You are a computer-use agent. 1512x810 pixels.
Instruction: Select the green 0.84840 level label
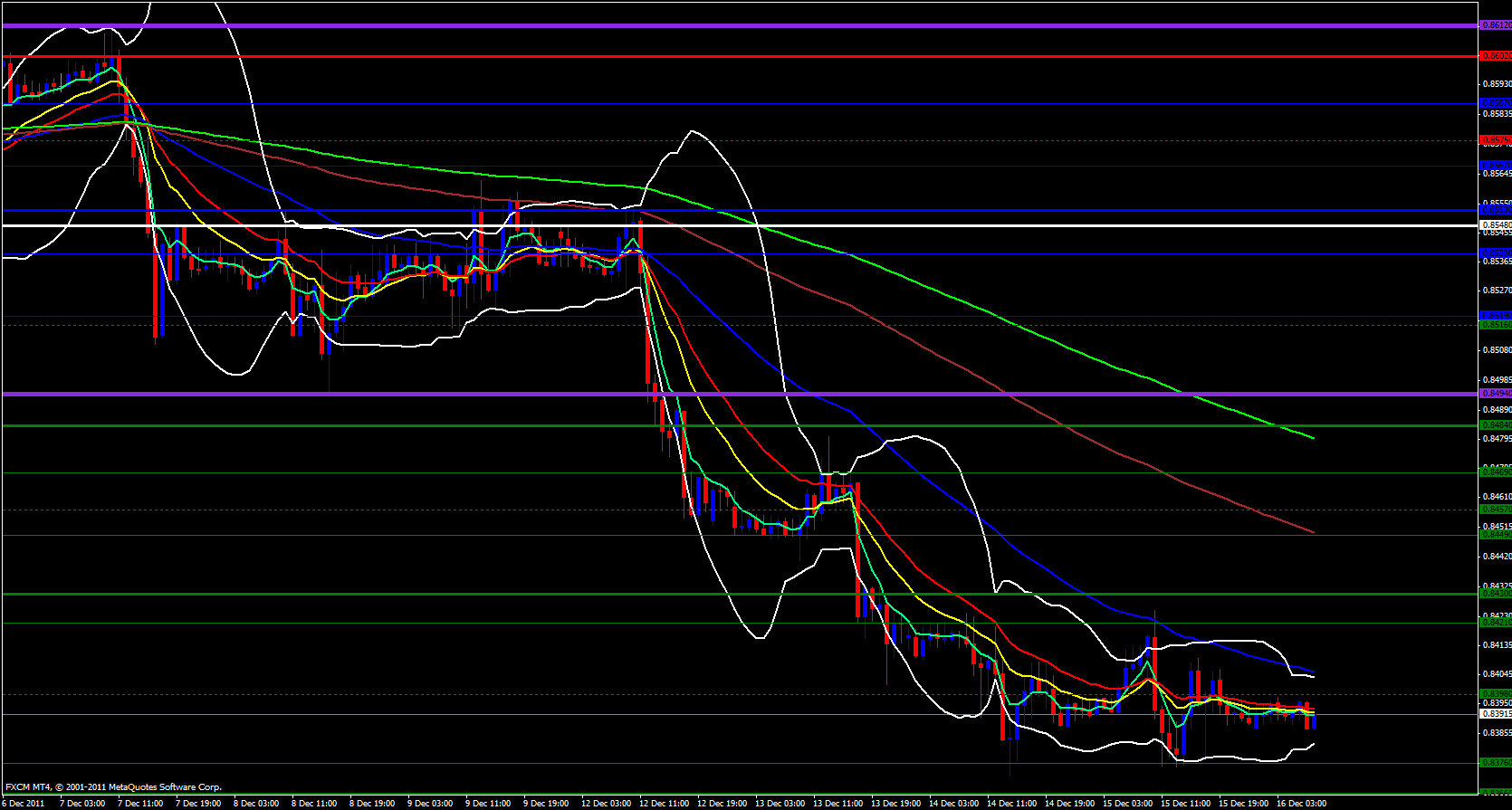[x=1495, y=424]
